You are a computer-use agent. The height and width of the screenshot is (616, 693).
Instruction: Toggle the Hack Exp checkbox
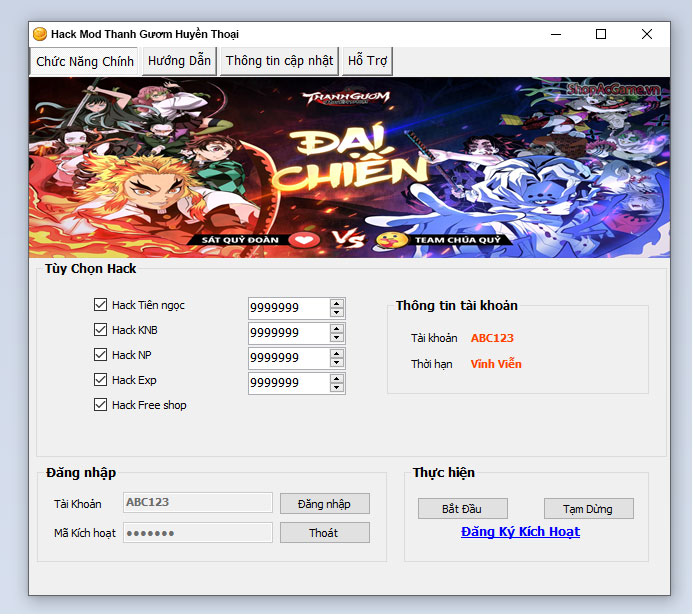tap(100, 380)
